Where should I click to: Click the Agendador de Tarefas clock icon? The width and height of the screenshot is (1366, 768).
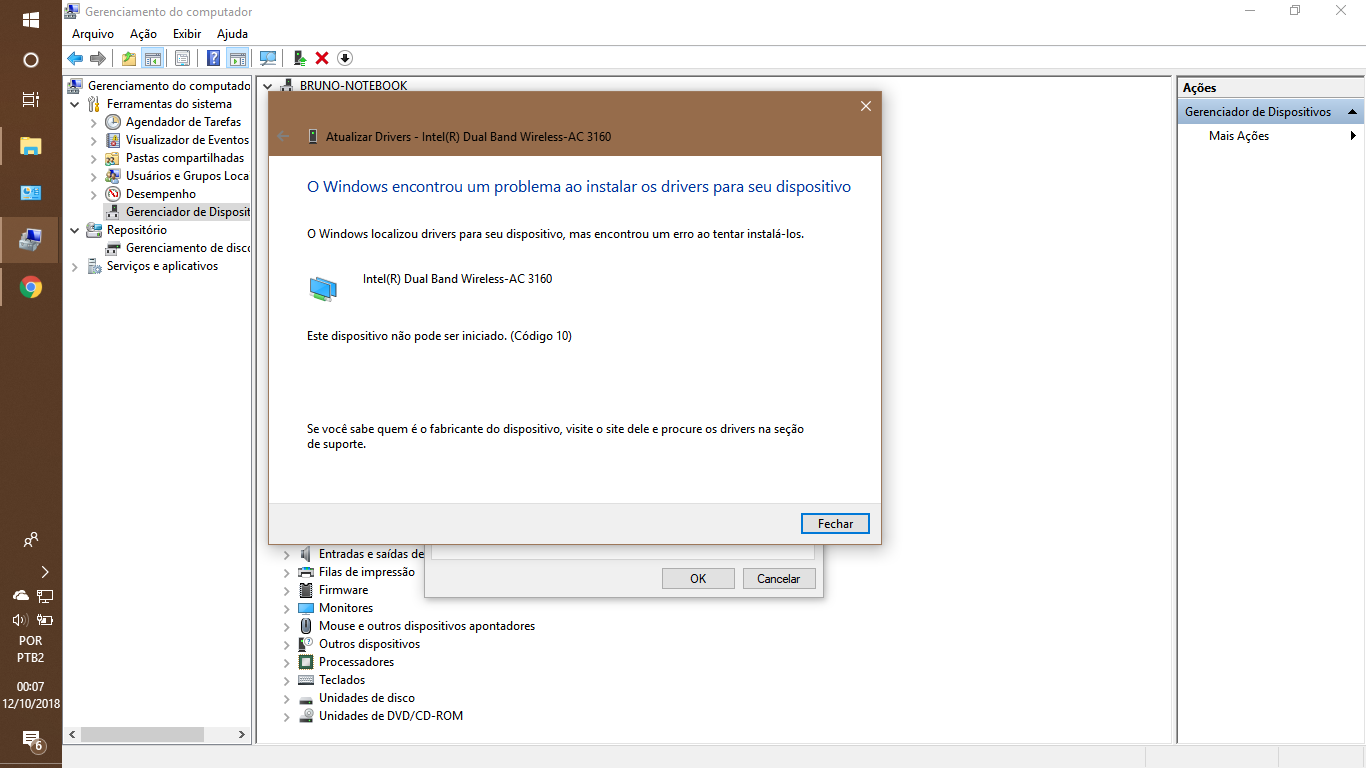pos(113,122)
